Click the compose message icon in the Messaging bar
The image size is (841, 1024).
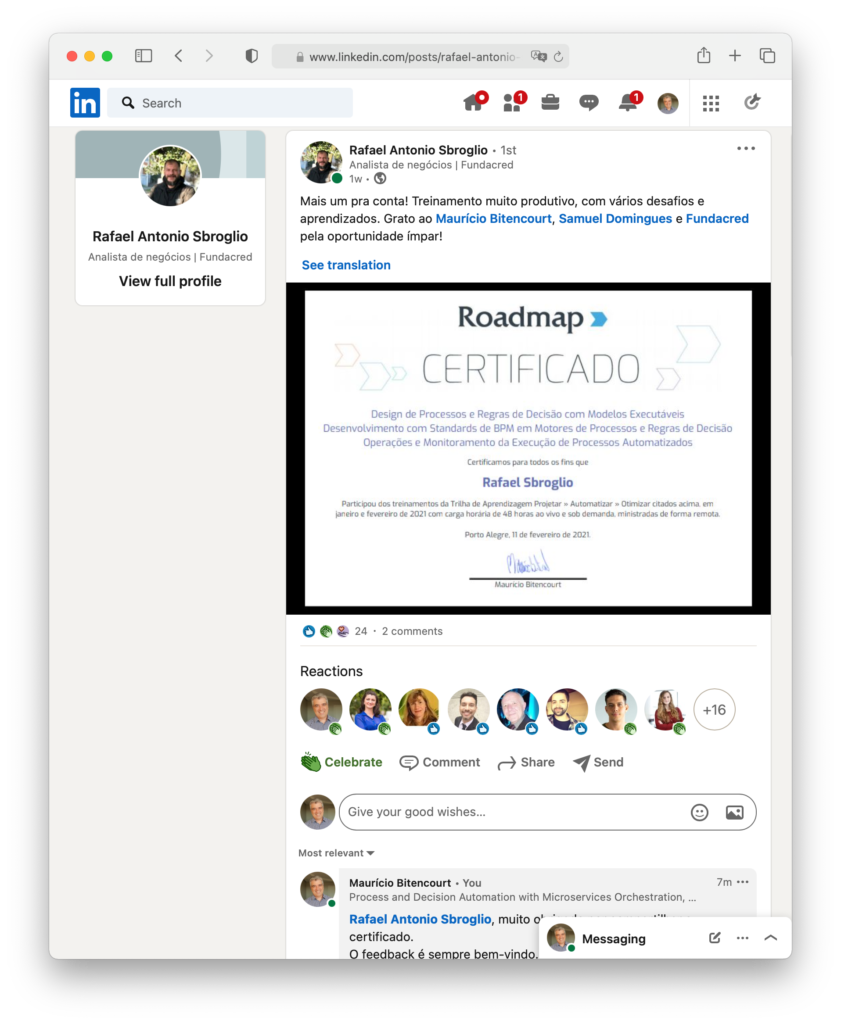tap(715, 938)
